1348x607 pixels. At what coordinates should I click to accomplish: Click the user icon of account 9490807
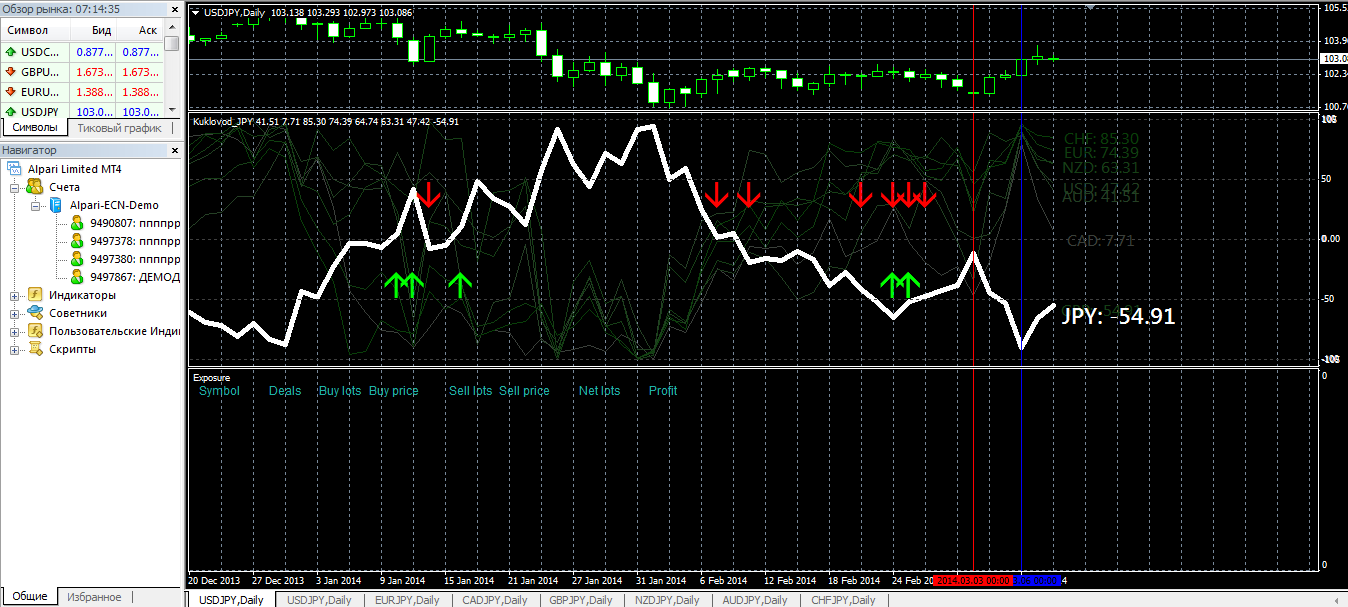coord(76,223)
